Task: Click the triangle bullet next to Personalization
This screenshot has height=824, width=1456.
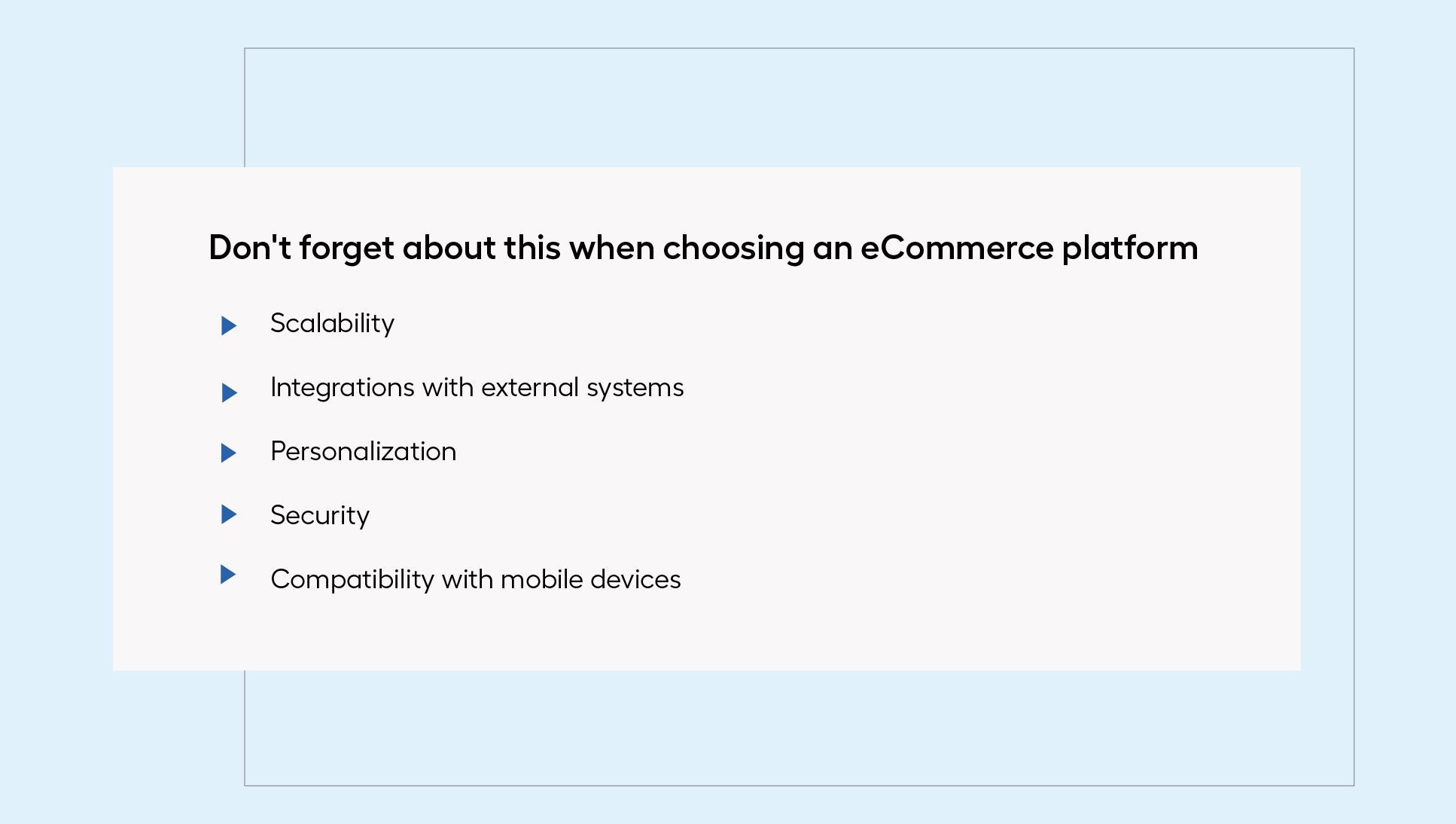Action: pyautogui.click(x=229, y=453)
